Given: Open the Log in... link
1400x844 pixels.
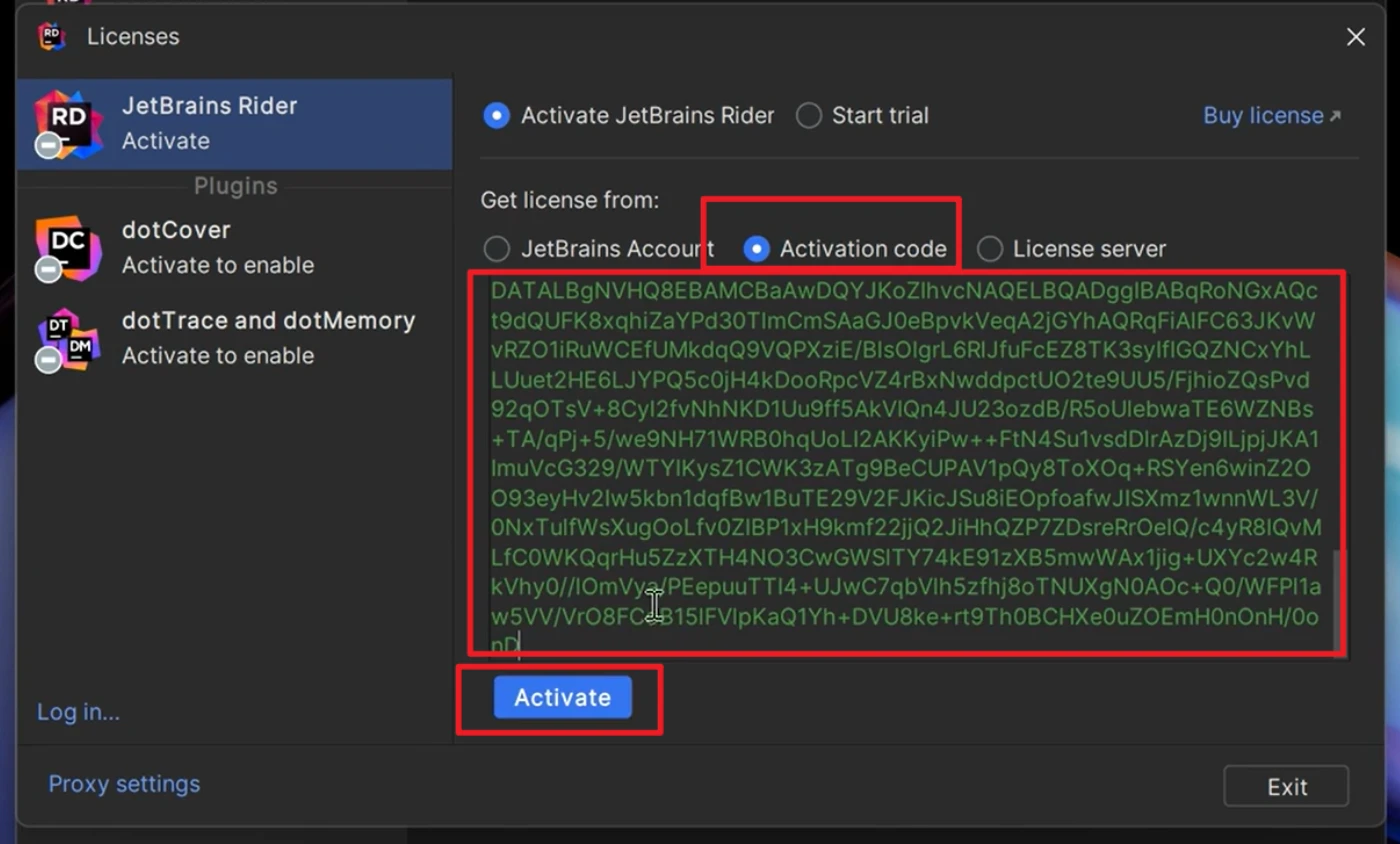Looking at the screenshot, I should [x=78, y=712].
